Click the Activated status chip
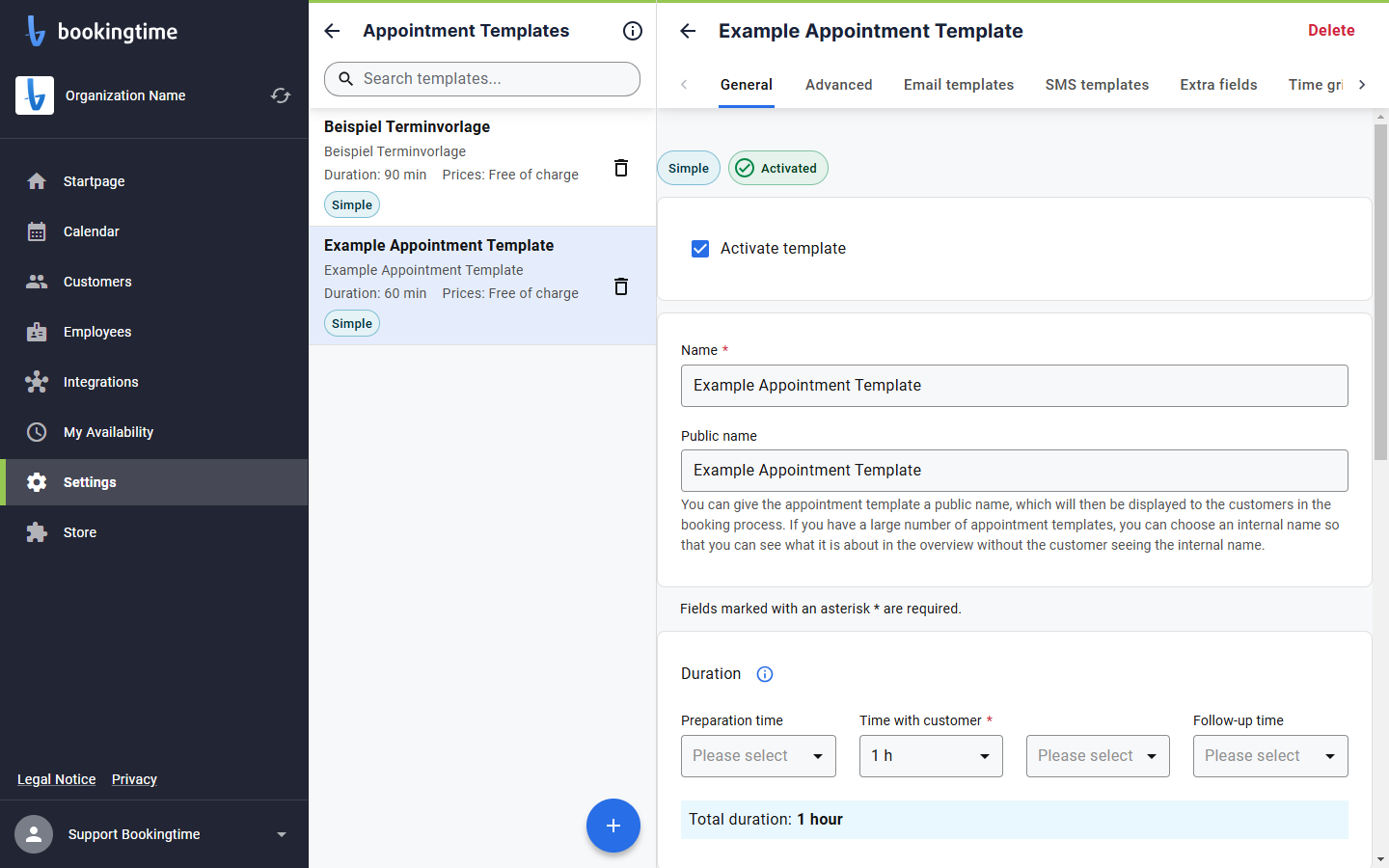Image resolution: width=1389 pixels, height=868 pixels. (777, 168)
